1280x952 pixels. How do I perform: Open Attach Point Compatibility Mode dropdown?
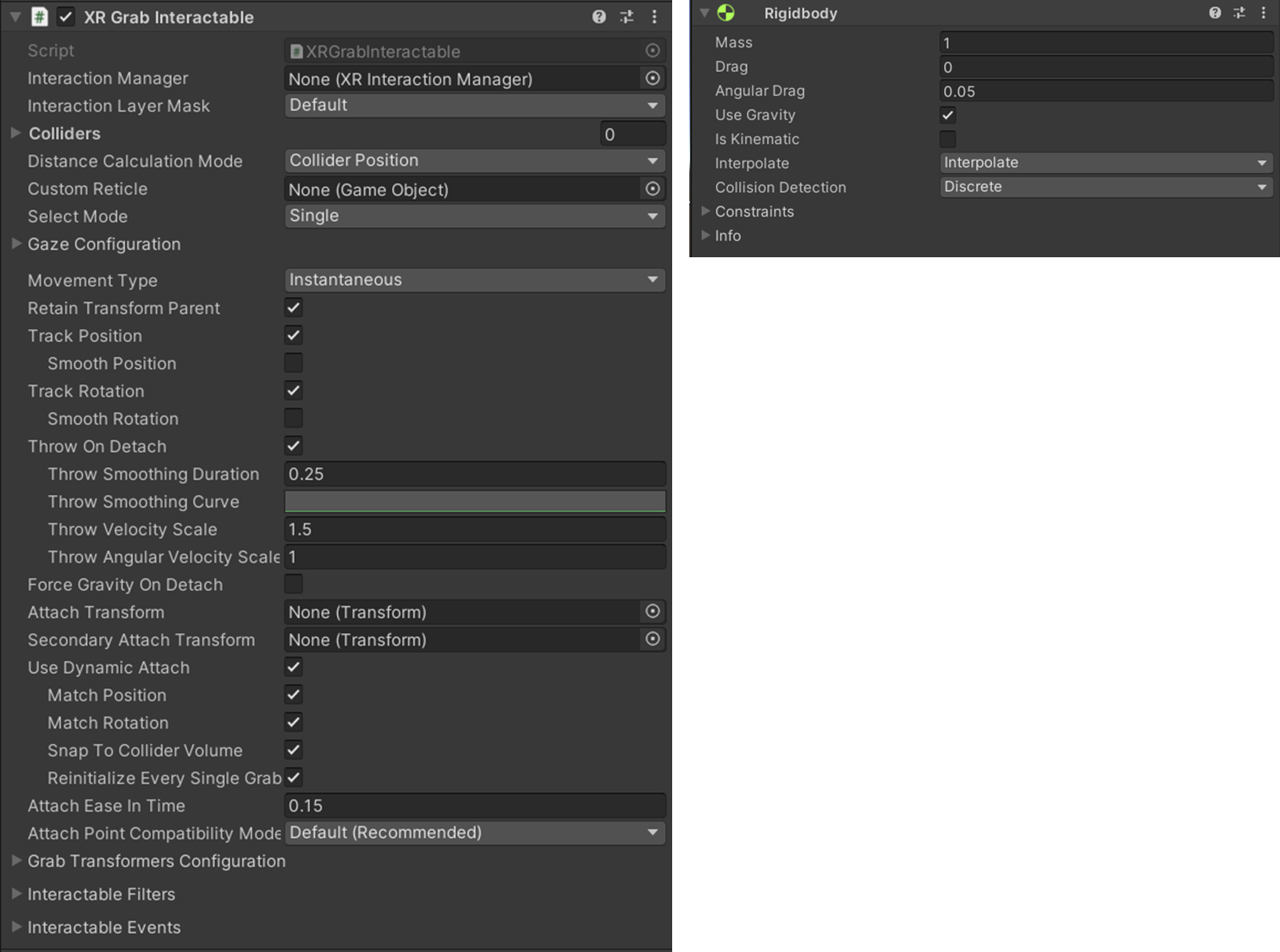(475, 833)
